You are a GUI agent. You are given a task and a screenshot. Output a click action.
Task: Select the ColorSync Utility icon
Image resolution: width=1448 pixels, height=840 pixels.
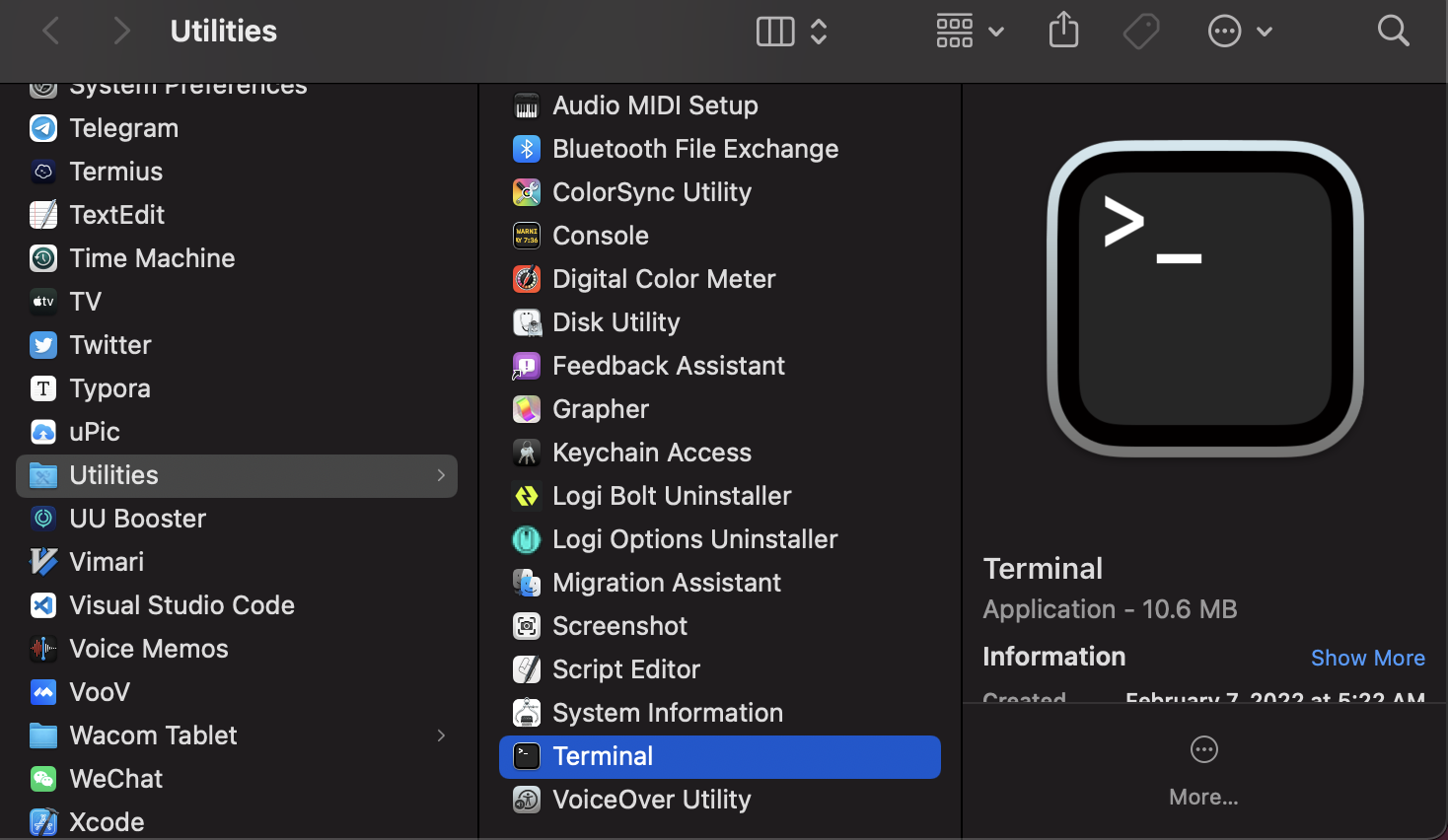tap(527, 192)
